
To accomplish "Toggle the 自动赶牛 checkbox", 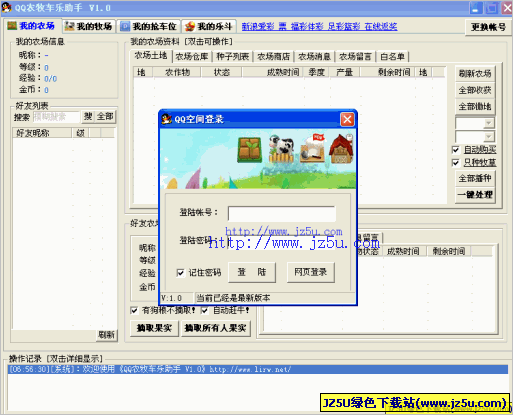I will (205, 311).
